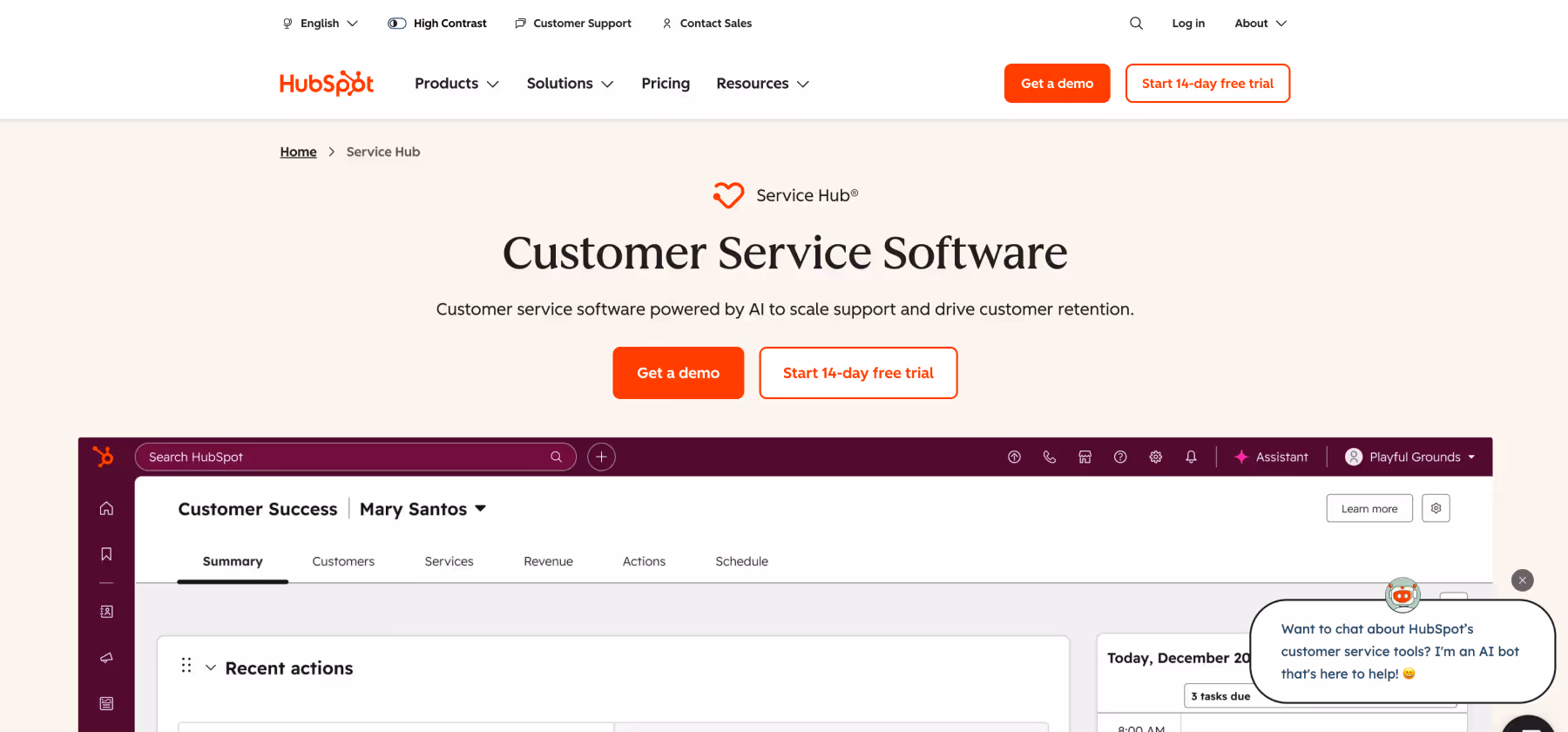
Task: Grab the drag handle dots beside Recent actions
Action: (x=186, y=666)
